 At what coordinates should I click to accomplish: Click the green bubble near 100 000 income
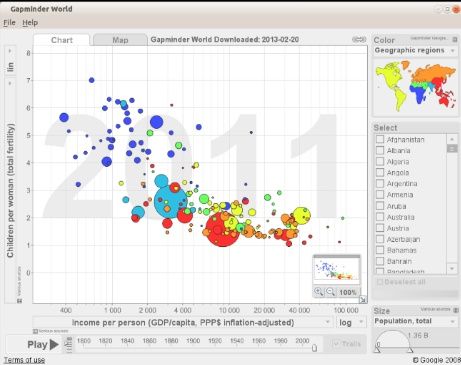point(342,218)
